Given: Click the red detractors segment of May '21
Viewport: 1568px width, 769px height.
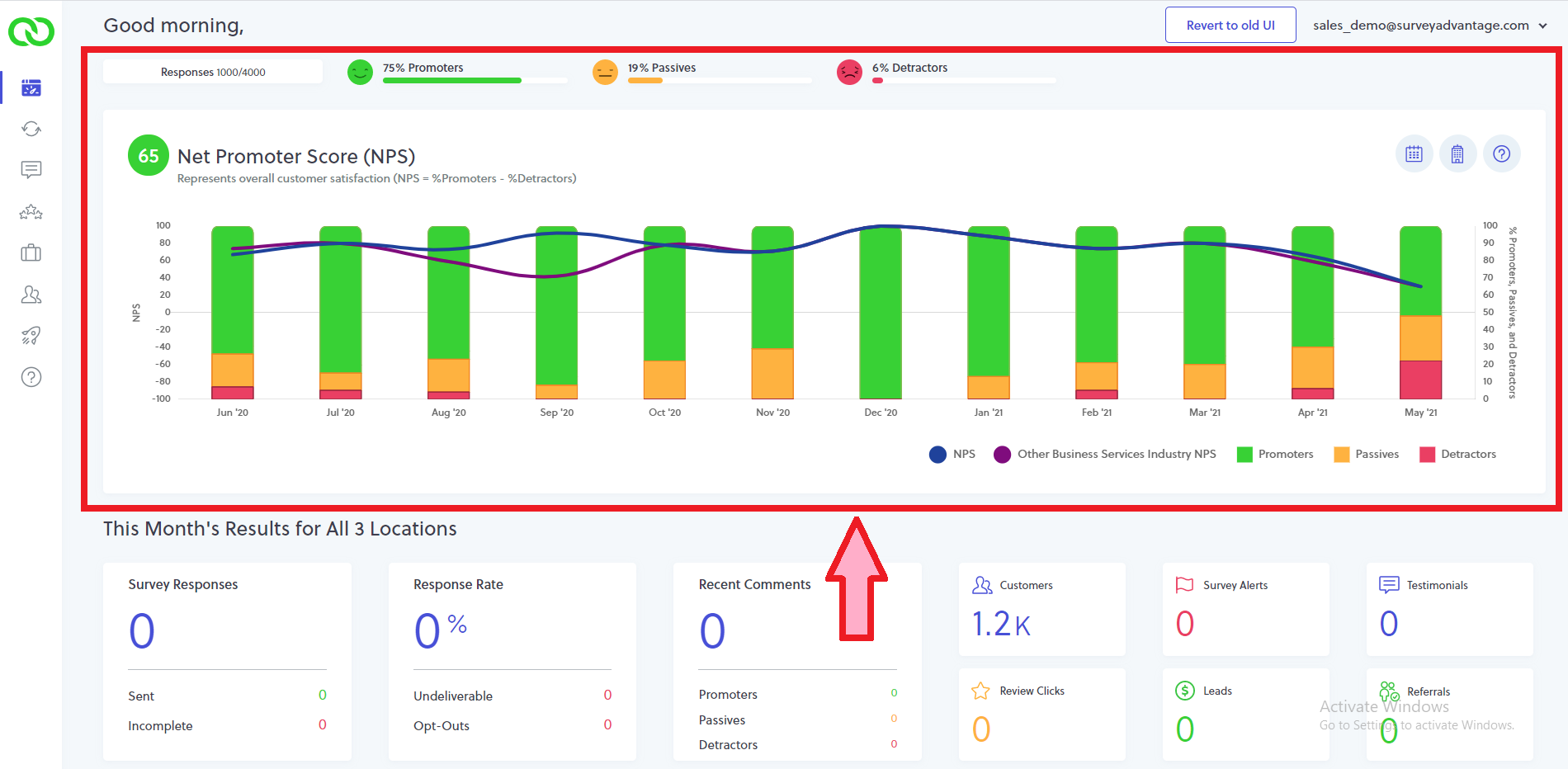Looking at the screenshot, I should pyautogui.click(x=1421, y=380).
